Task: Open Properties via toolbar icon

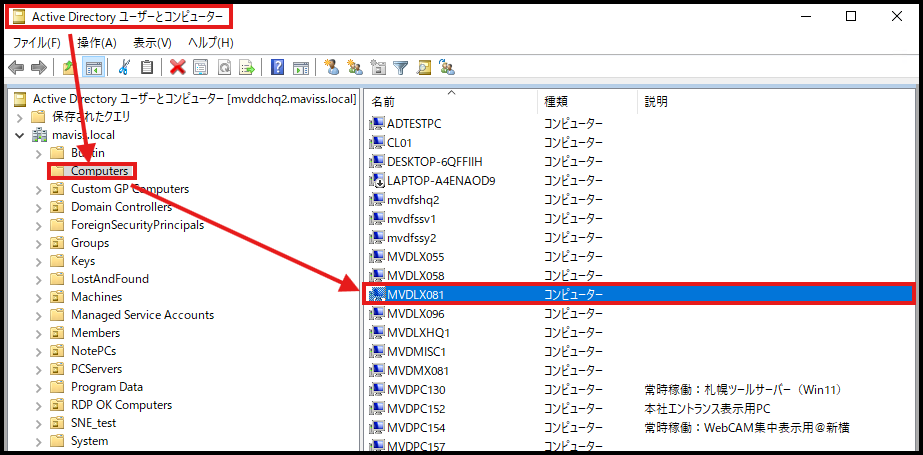Action: (200, 68)
